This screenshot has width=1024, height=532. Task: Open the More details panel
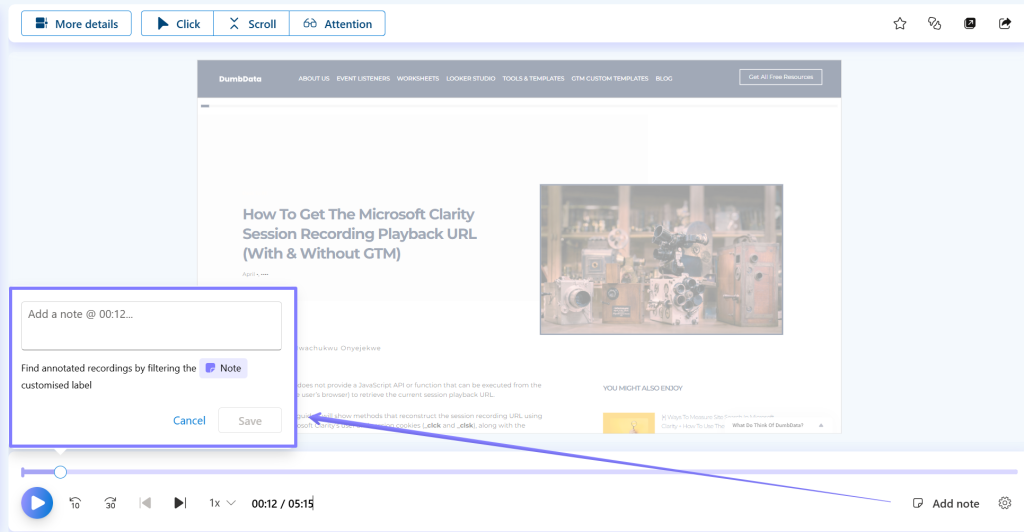[76, 24]
